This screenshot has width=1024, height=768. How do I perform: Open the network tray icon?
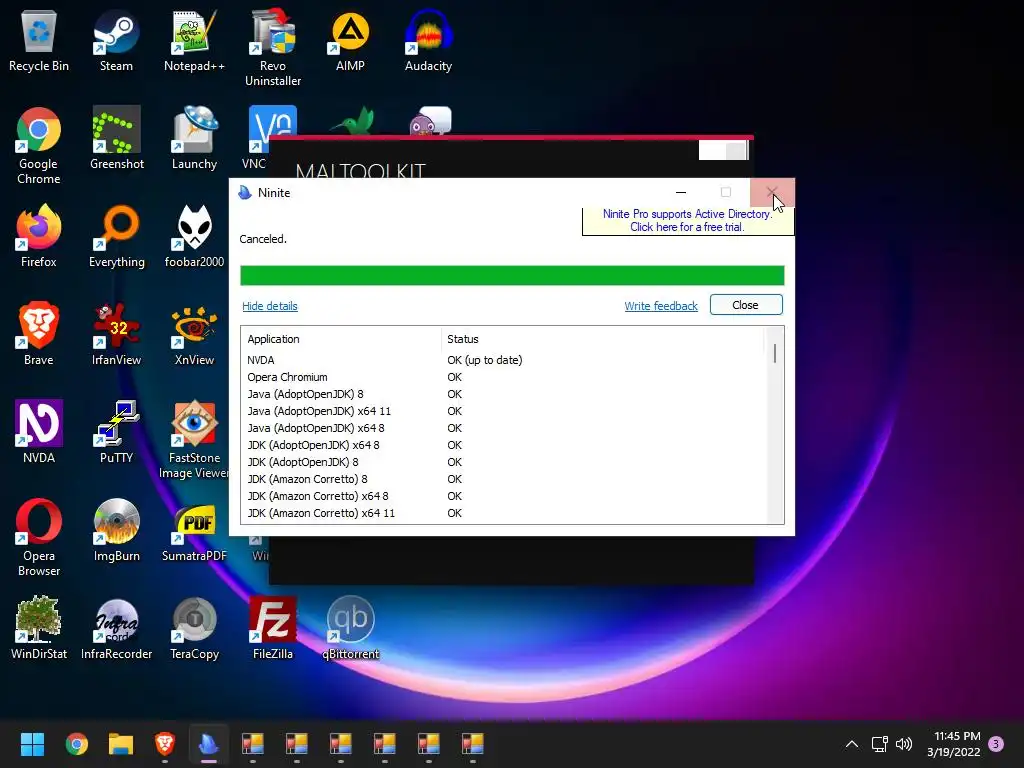879,743
